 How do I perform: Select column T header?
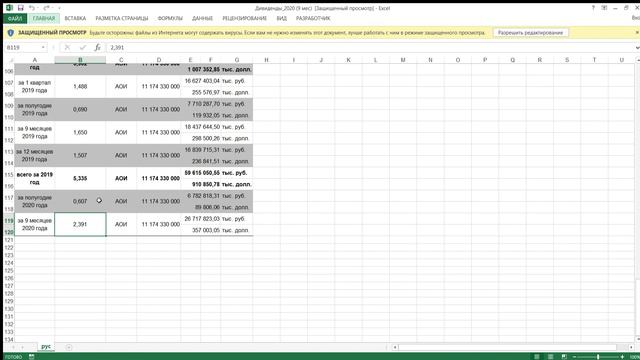(x=594, y=60)
